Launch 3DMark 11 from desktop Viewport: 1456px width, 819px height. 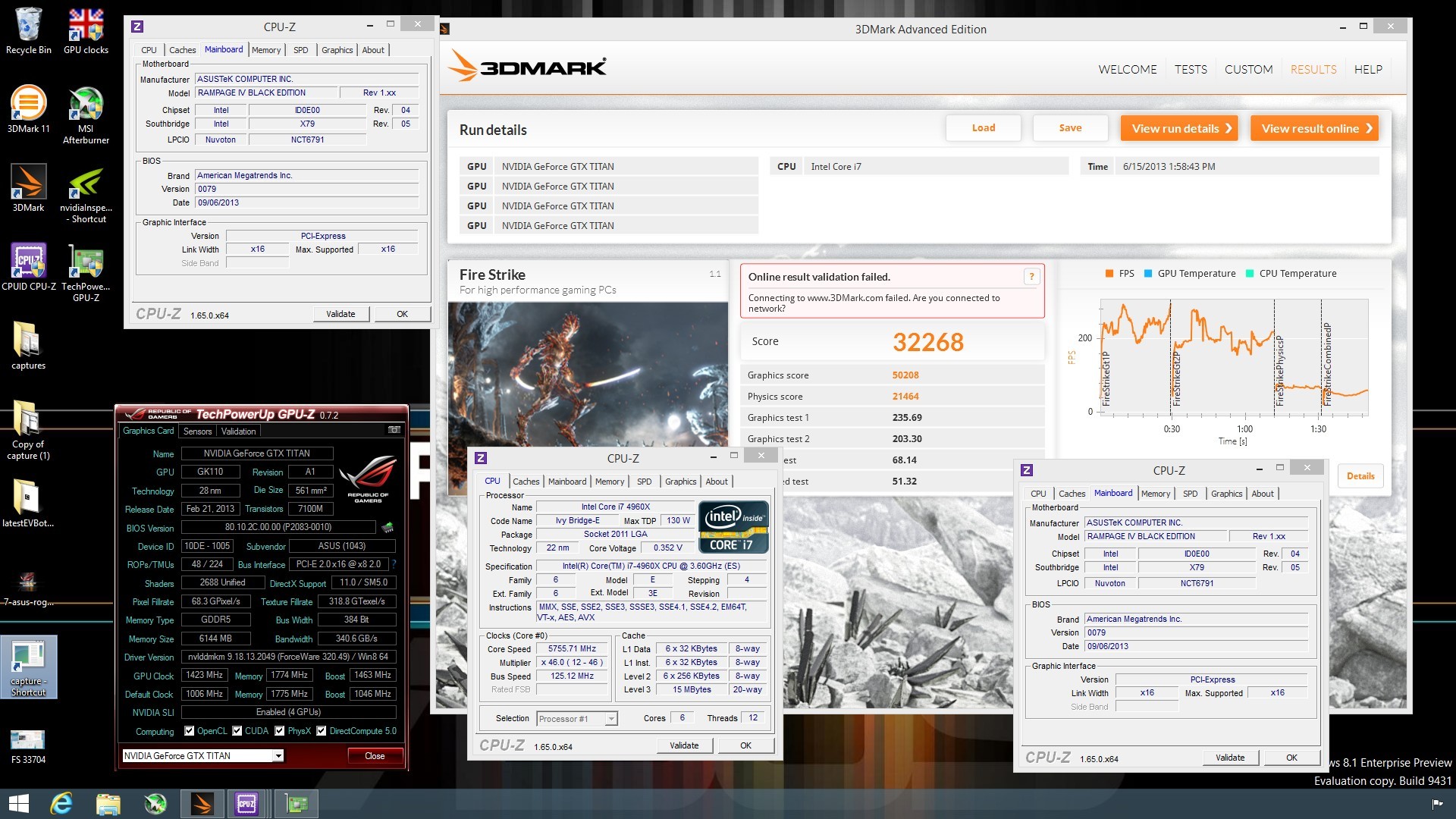coord(28,110)
